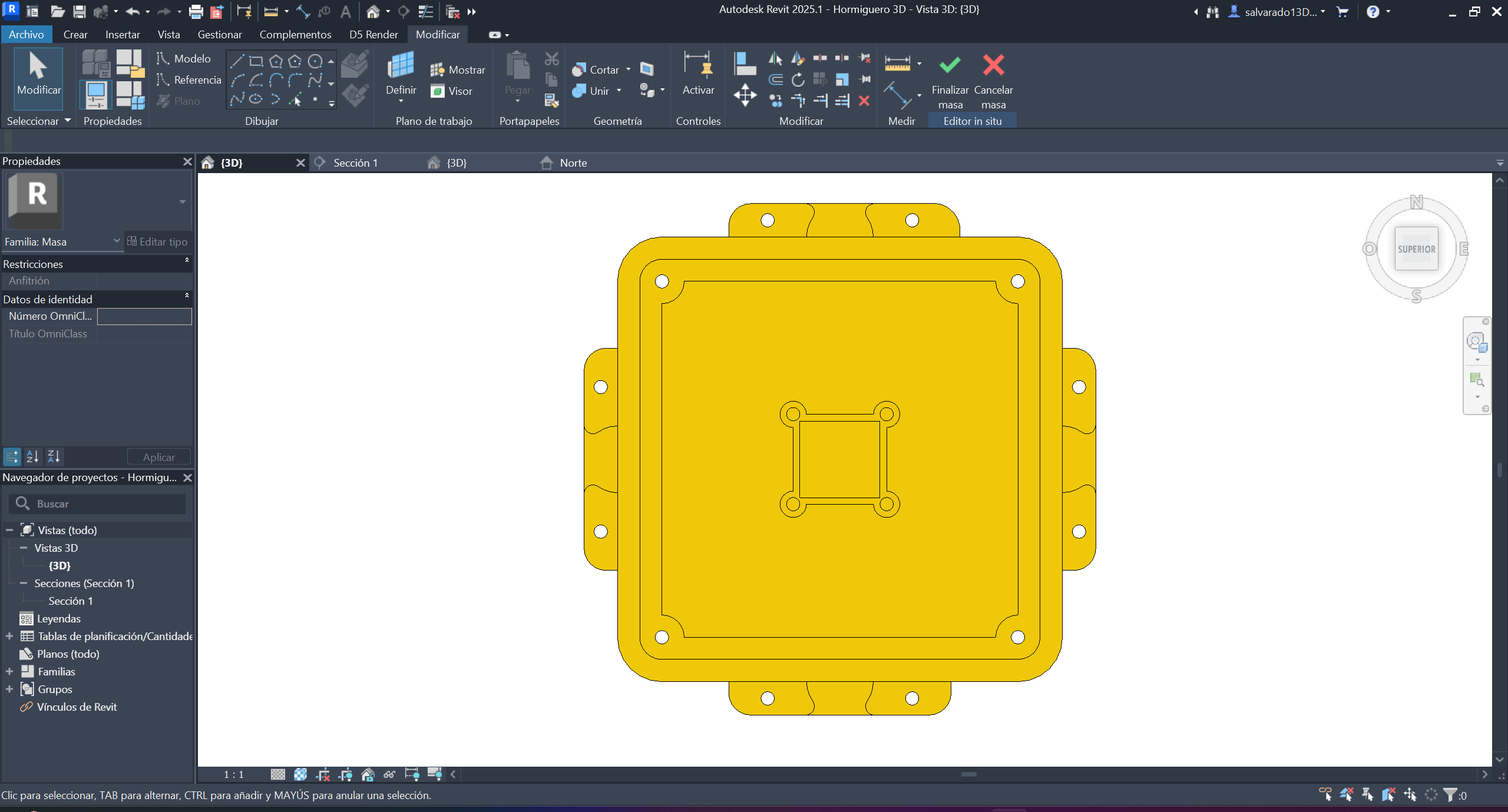Viewport: 1508px width, 812px height.
Task: Toggle the Propiedades palette button
Action: click(x=95, y=95)
